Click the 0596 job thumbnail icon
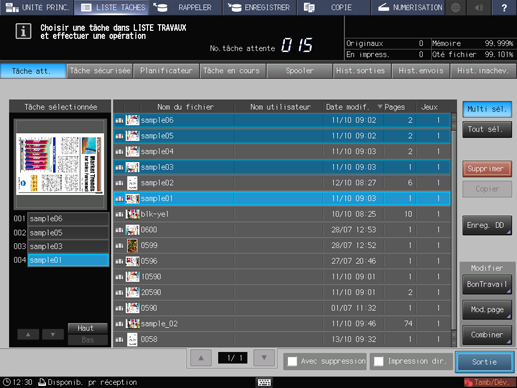 coord(132,261)
